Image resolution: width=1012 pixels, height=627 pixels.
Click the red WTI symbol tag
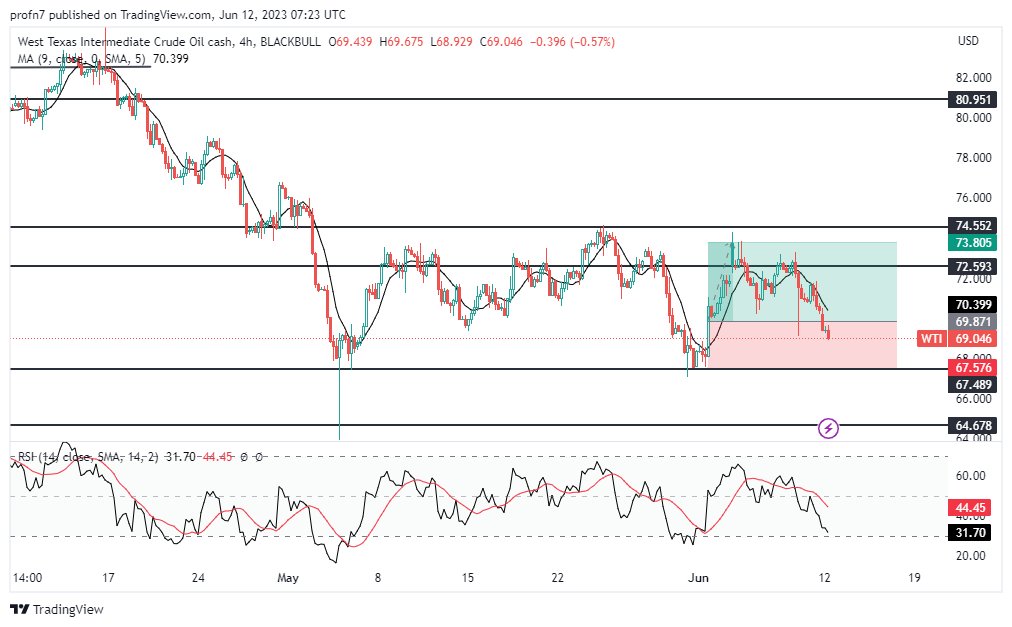931,338
